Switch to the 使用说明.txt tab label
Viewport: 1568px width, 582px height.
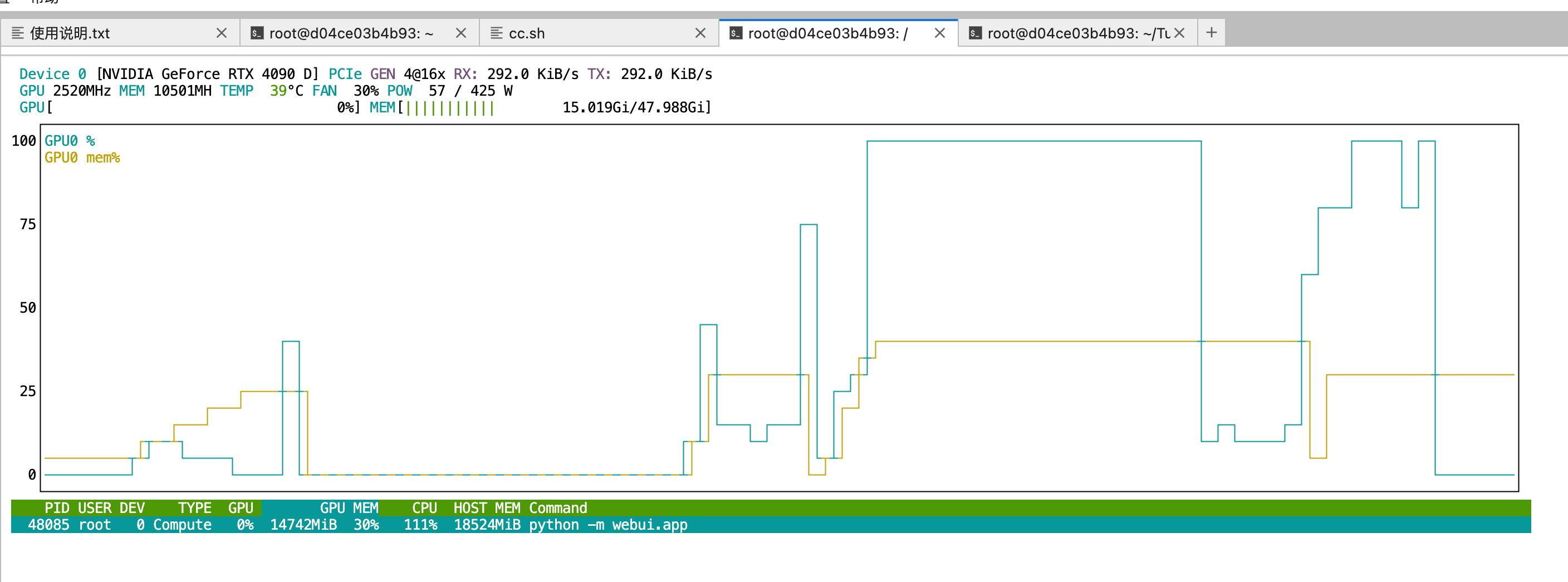[70, 33]
